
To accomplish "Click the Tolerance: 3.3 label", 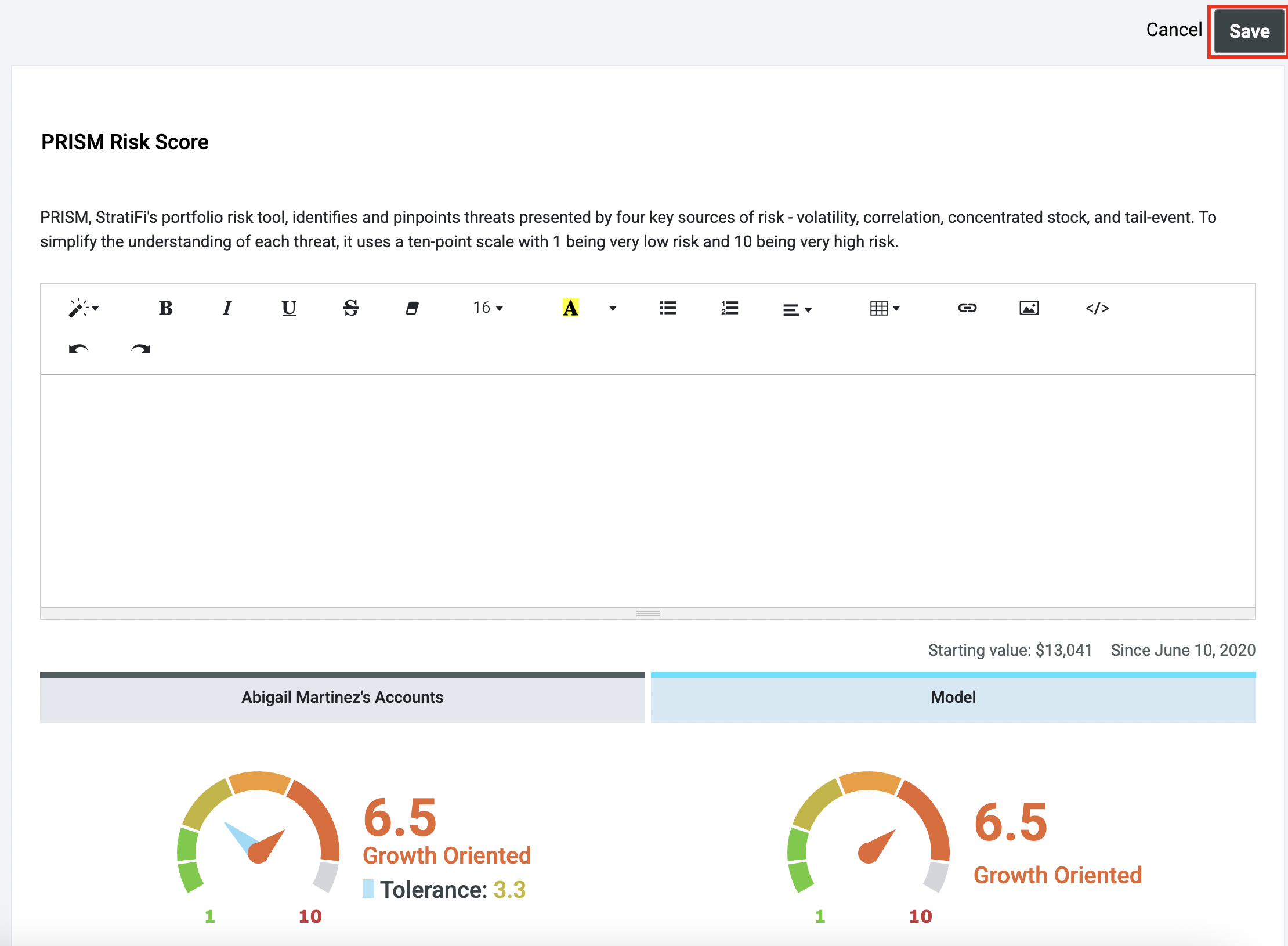I will click(x=453, y=889).
